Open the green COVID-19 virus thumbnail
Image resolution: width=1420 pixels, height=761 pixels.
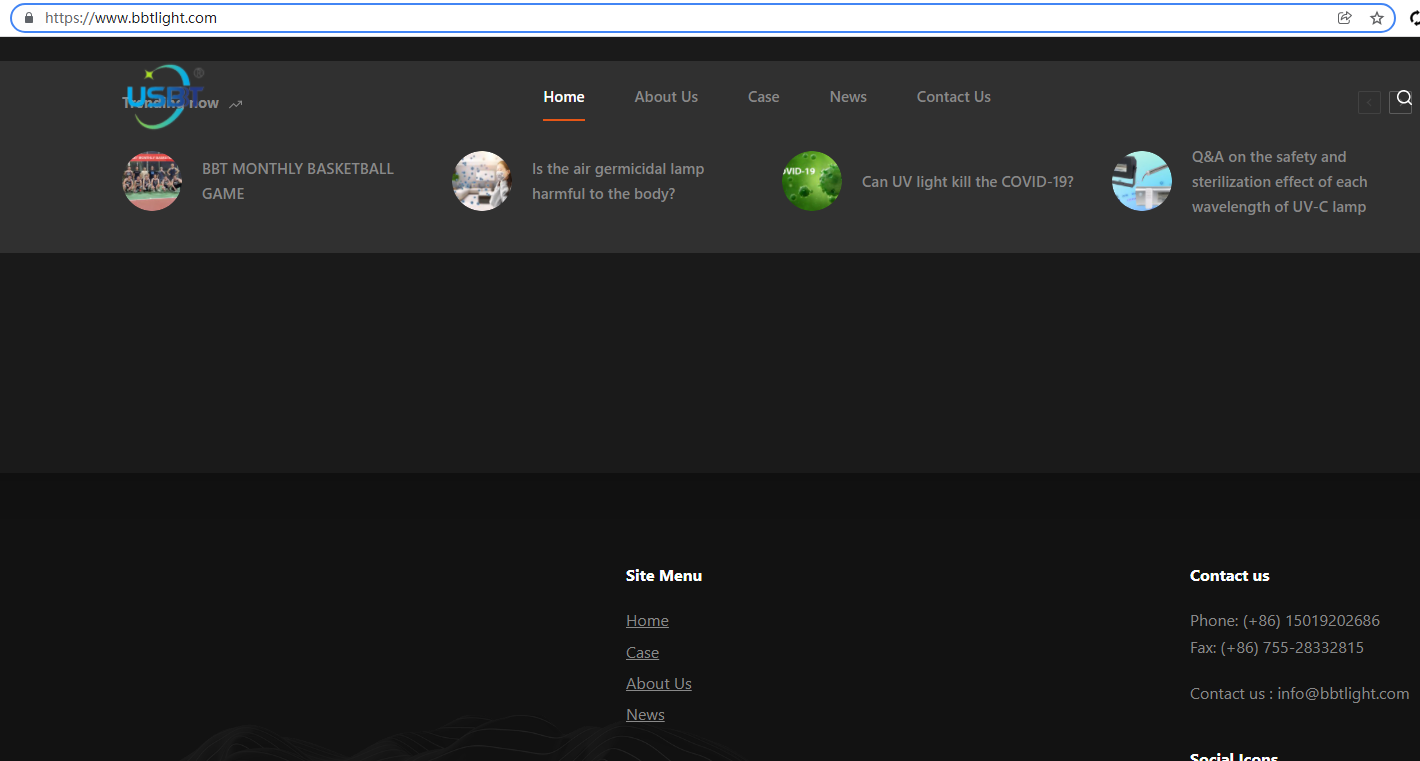point(811,181)
